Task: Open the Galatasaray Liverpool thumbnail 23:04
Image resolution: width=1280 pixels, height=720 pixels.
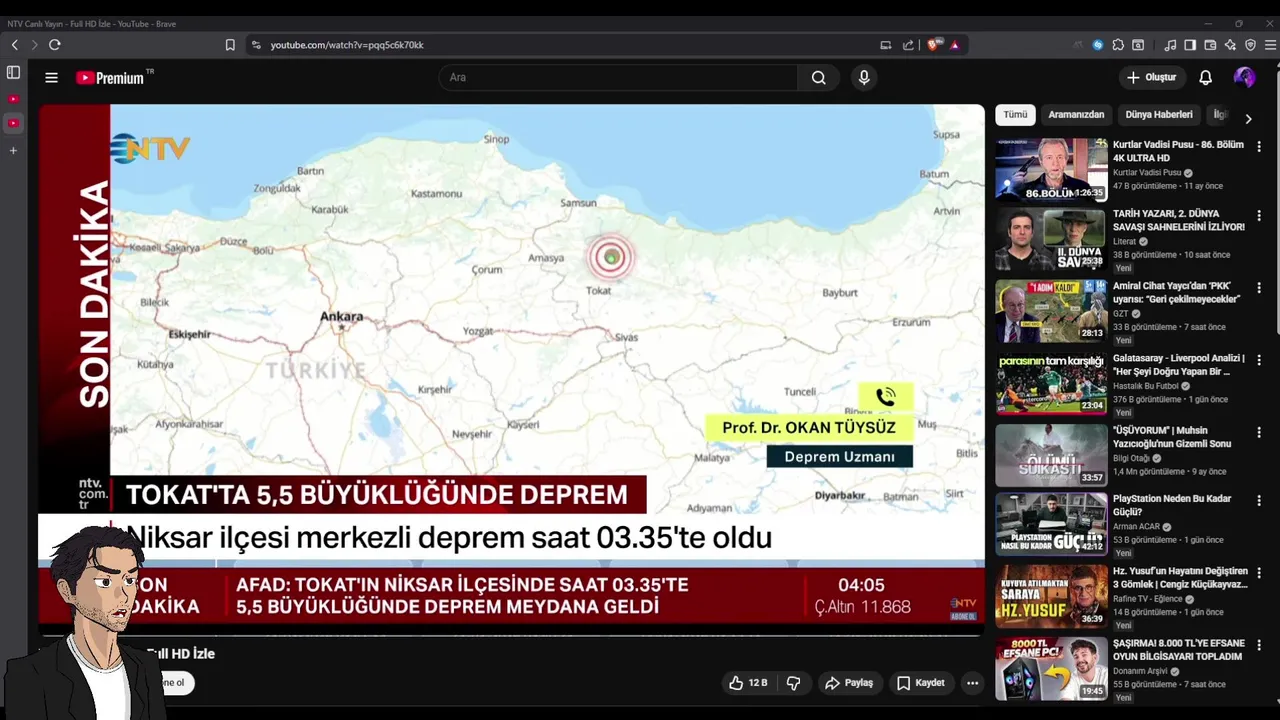Action: pos(1051,383)
